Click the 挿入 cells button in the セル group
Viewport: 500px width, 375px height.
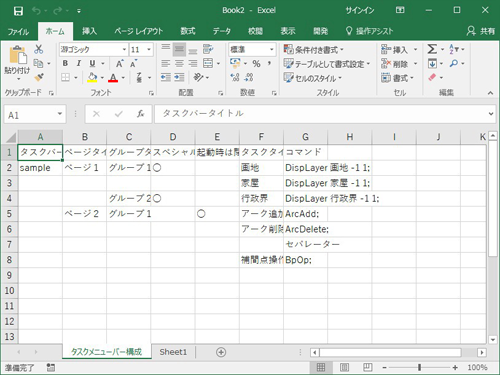(x=394, y=50)
